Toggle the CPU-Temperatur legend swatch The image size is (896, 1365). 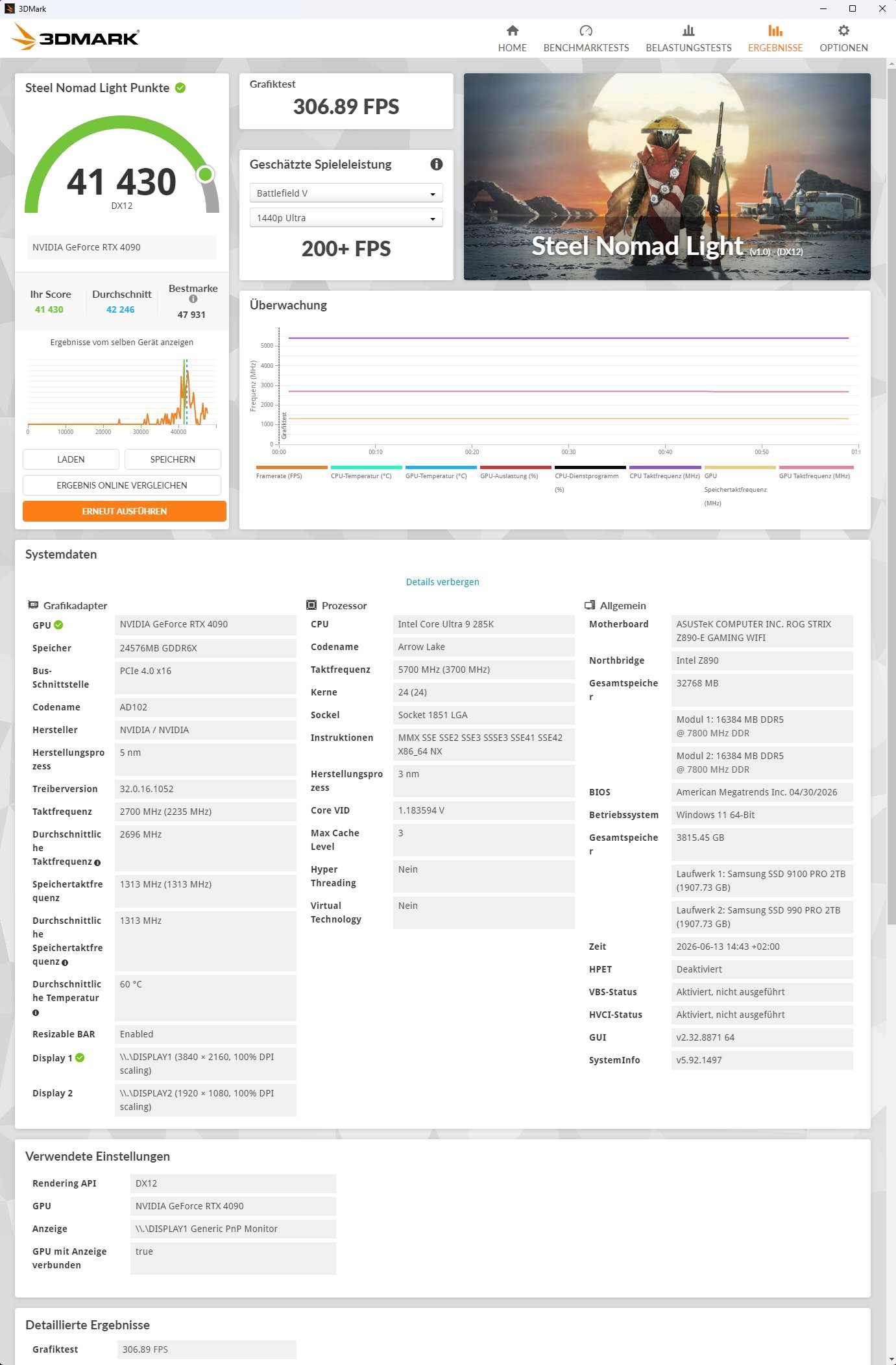[x=367, y=467]
